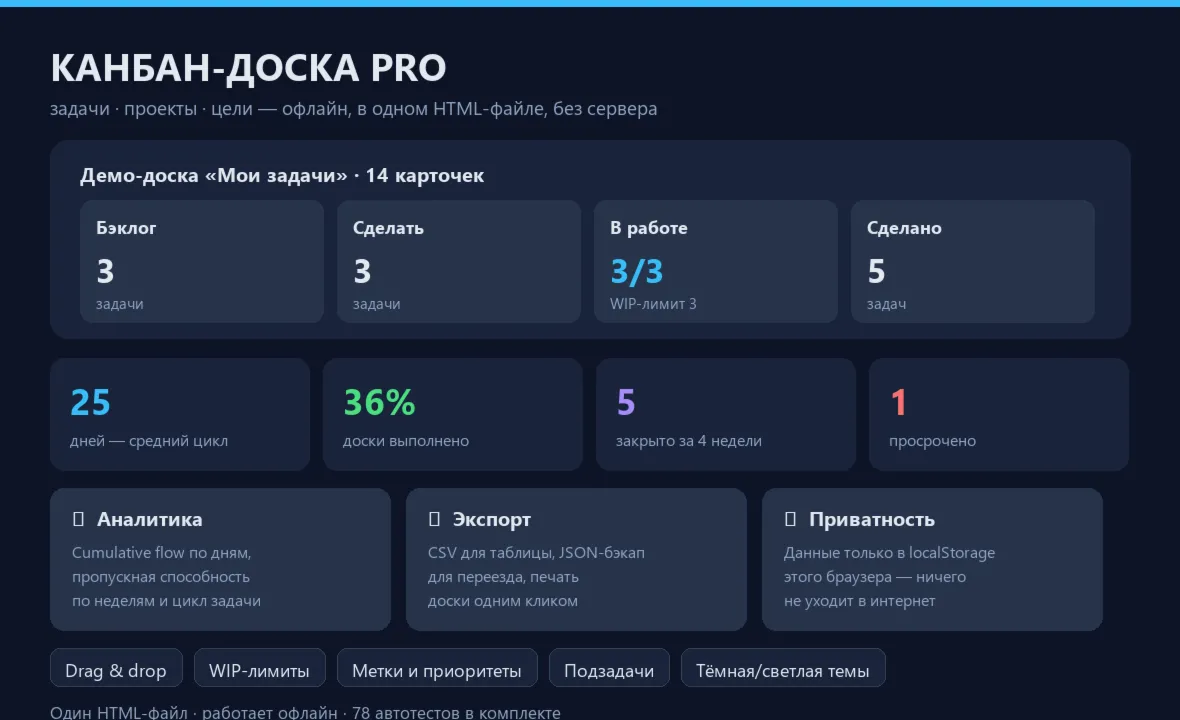Screen dimensions: 1180x720
Task: Open the Сделано column heading
Action: (x=904, y=228)
